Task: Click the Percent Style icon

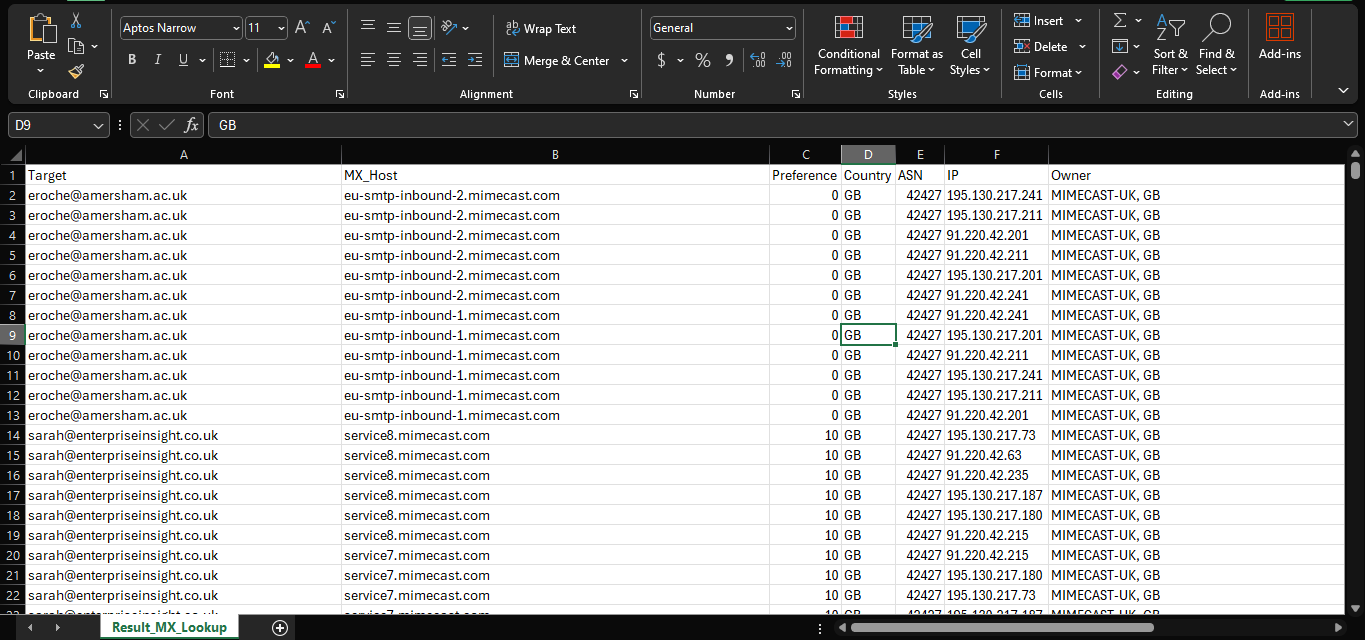Action: 702,60
